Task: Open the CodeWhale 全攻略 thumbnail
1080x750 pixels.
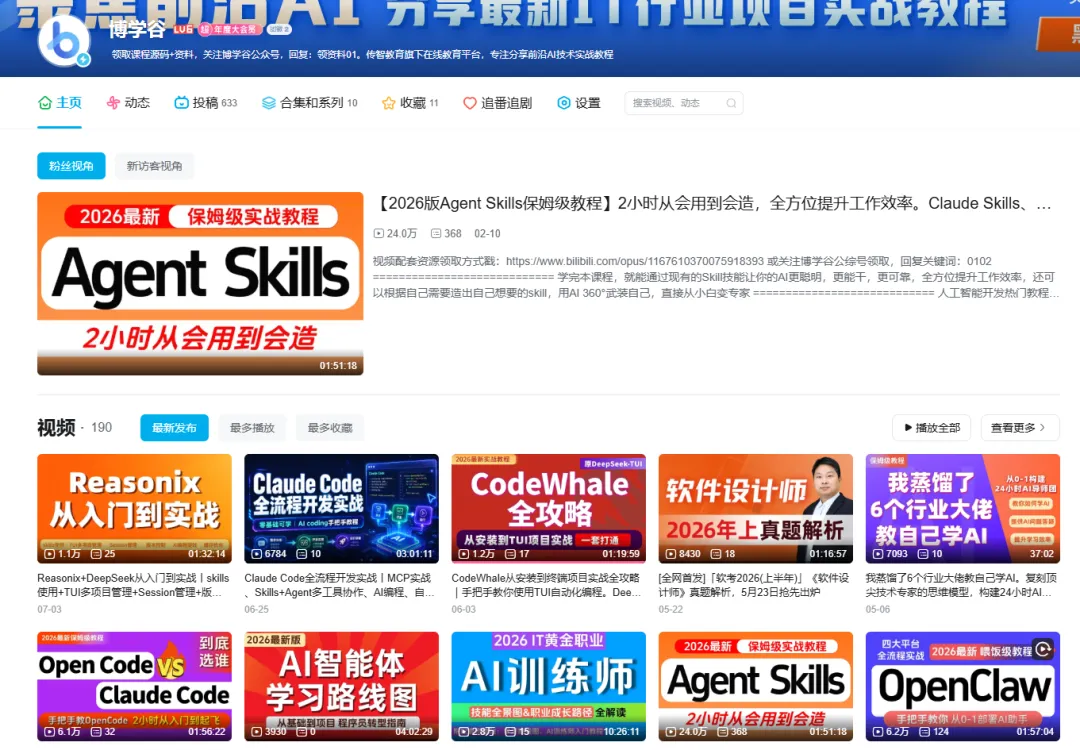Action: pyautogui.click(x=548, y=508)
